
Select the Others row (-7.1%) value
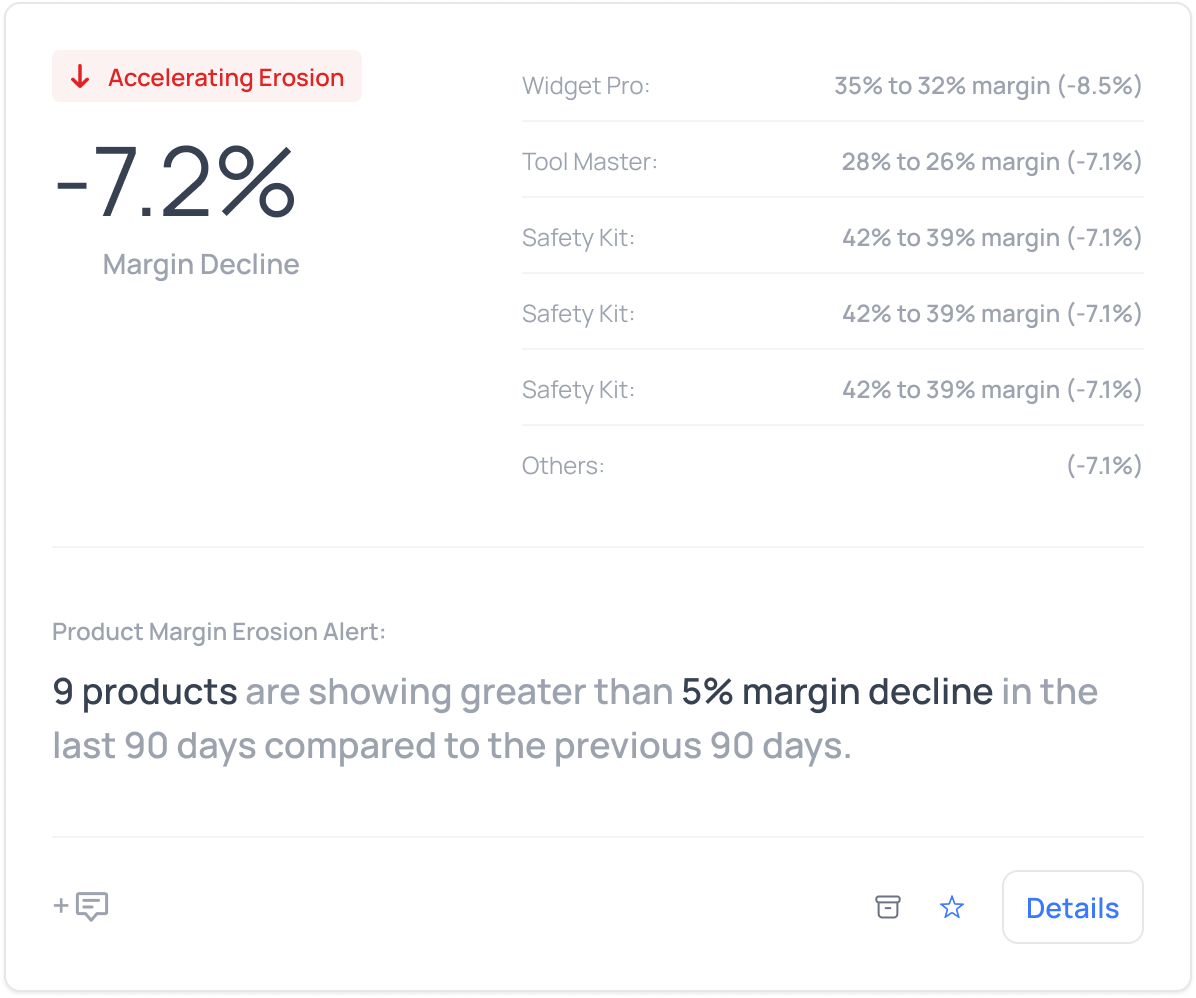tap(1104, 466)
